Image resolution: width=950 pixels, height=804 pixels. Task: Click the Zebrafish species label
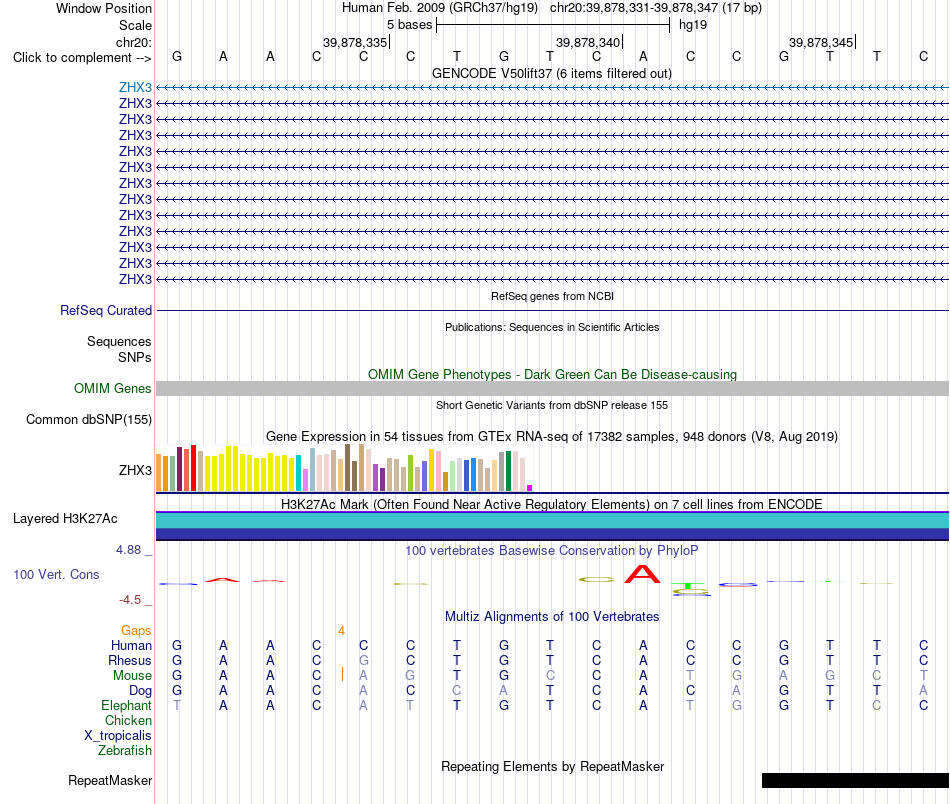[x=125, y=750]
